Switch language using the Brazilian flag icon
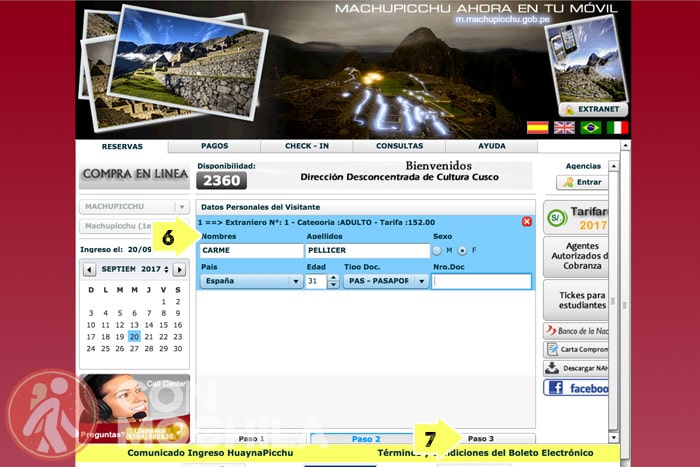The width and height of the screenshot is (700, 467). (591, 128)
